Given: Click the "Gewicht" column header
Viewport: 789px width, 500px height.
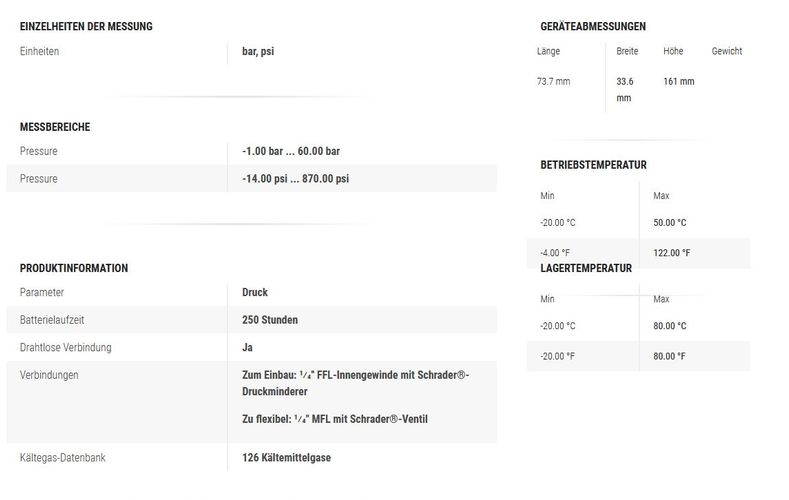Looking at the screenshot, I should [727, 51].
